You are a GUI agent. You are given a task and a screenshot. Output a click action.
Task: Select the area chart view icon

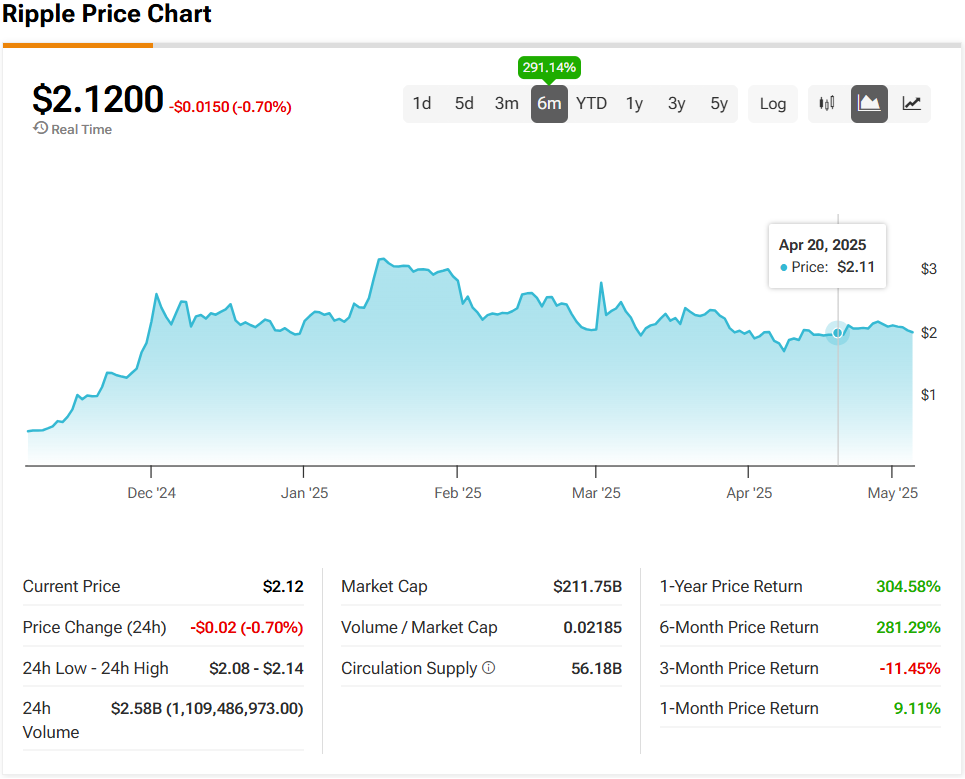point(869,103)
